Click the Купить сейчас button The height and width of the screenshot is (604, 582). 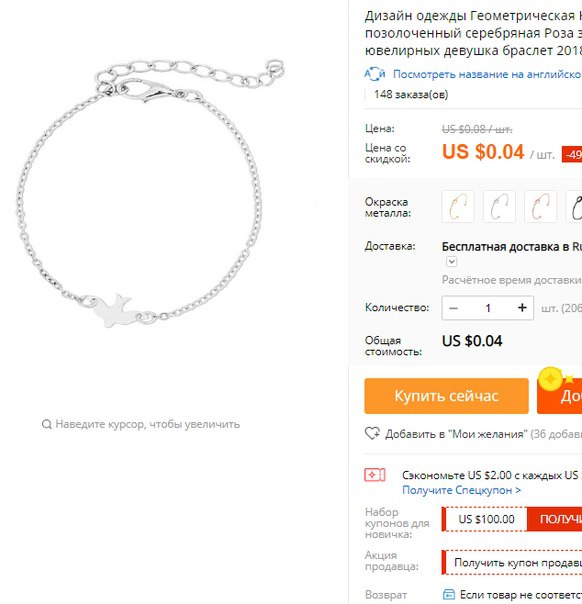(446, 396)
